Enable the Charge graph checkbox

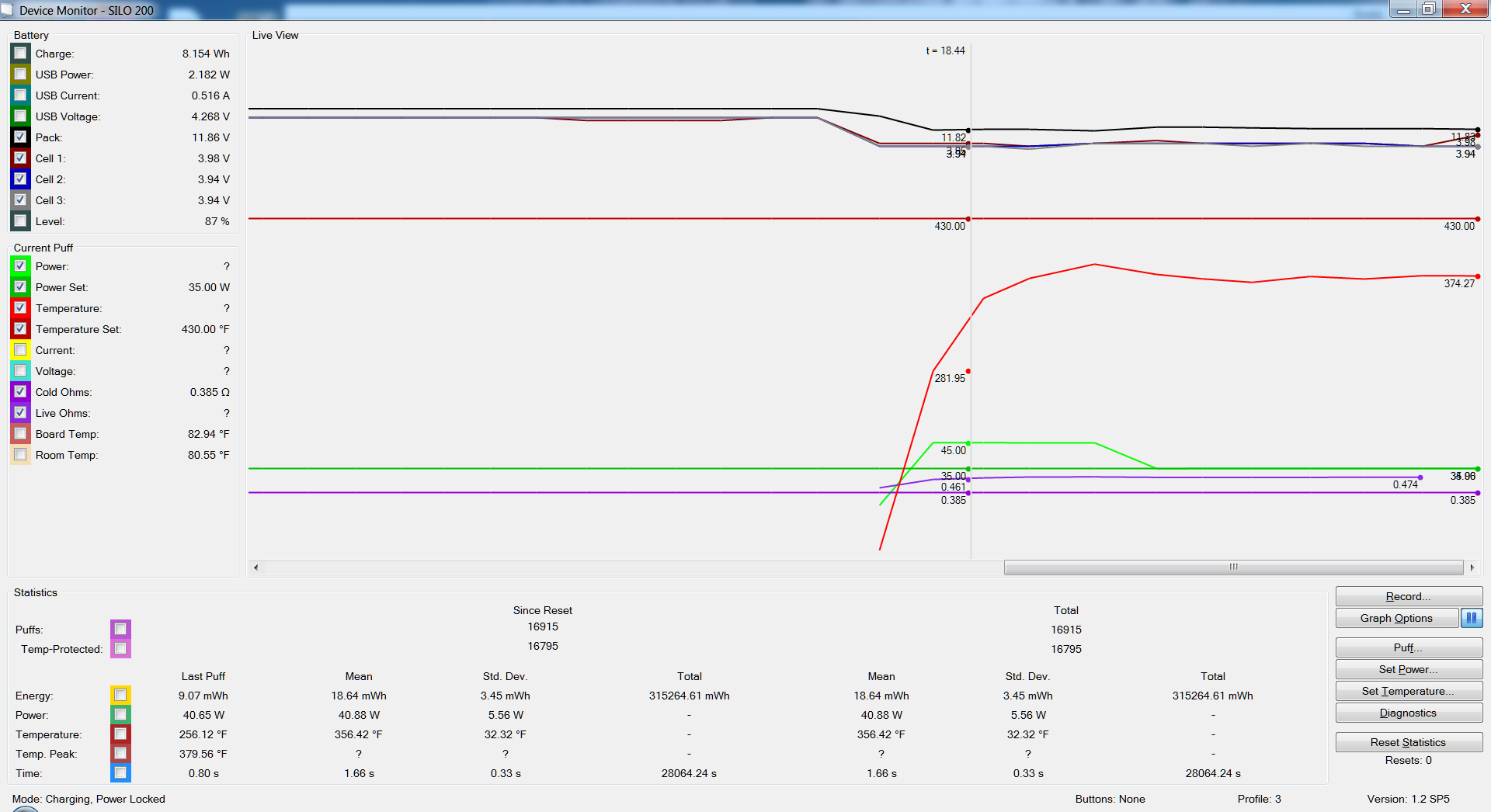pyautogui.click(x=21, y=54)
